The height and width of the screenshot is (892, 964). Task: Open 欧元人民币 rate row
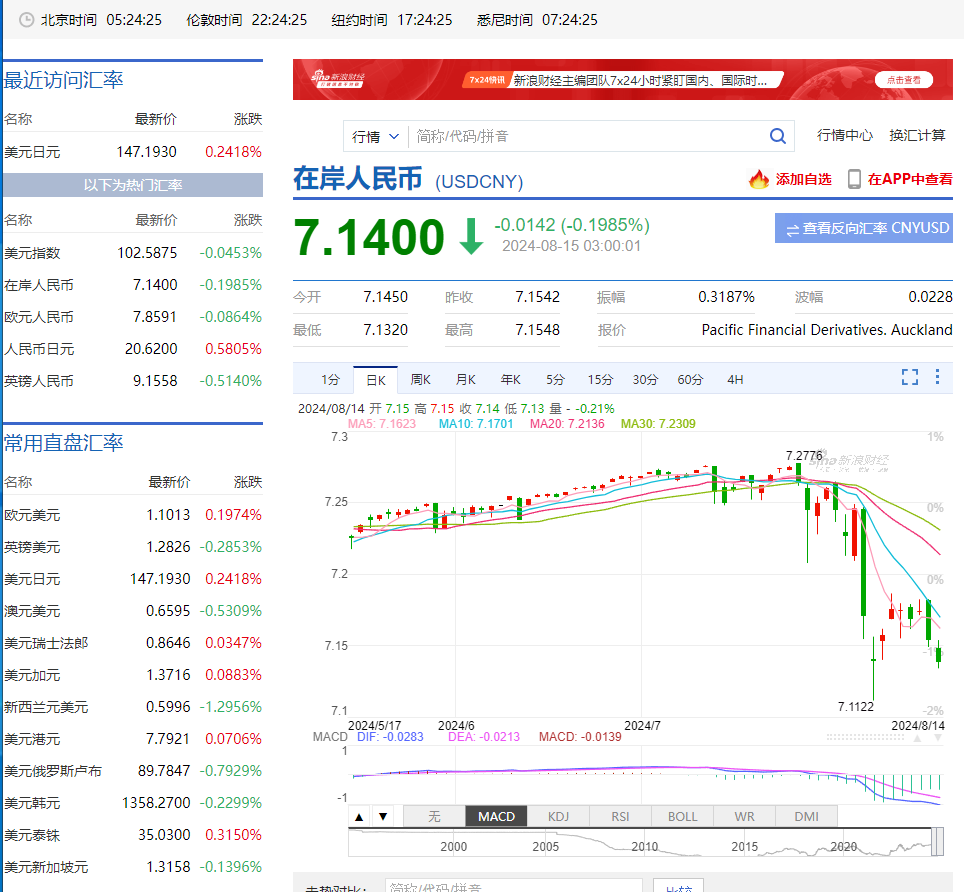[x=133, y=317]
